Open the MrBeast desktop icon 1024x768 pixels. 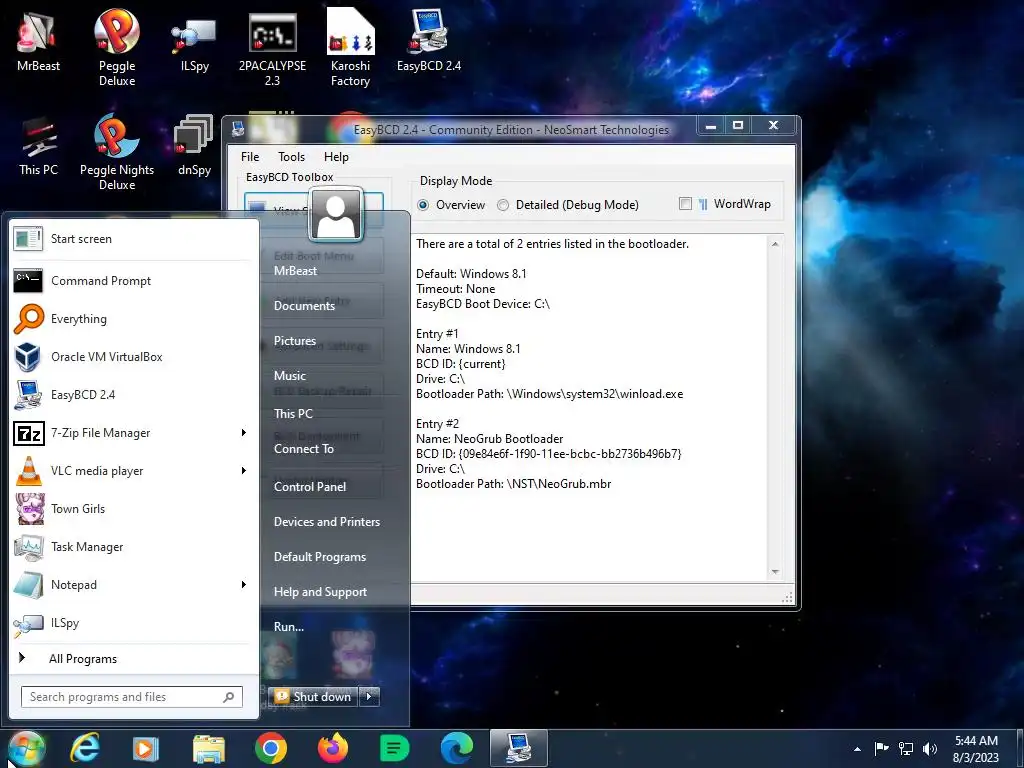pyautogui.click(x=38, y=42)
